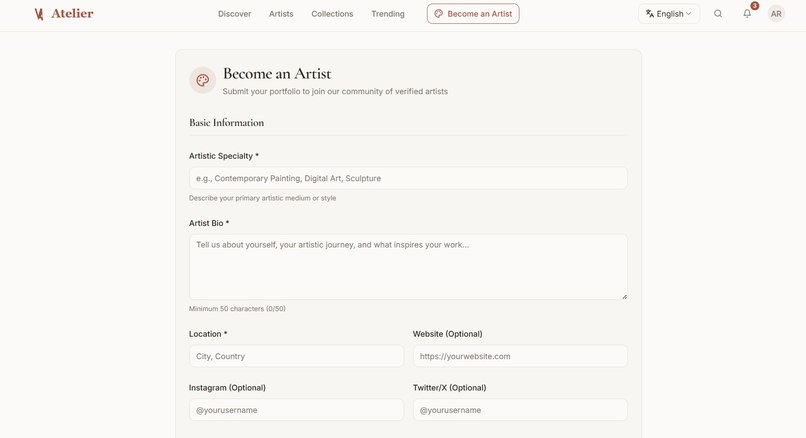This screenshot has width=806, height=438.
Task: Click the Website URL input field
Action: 520,356
